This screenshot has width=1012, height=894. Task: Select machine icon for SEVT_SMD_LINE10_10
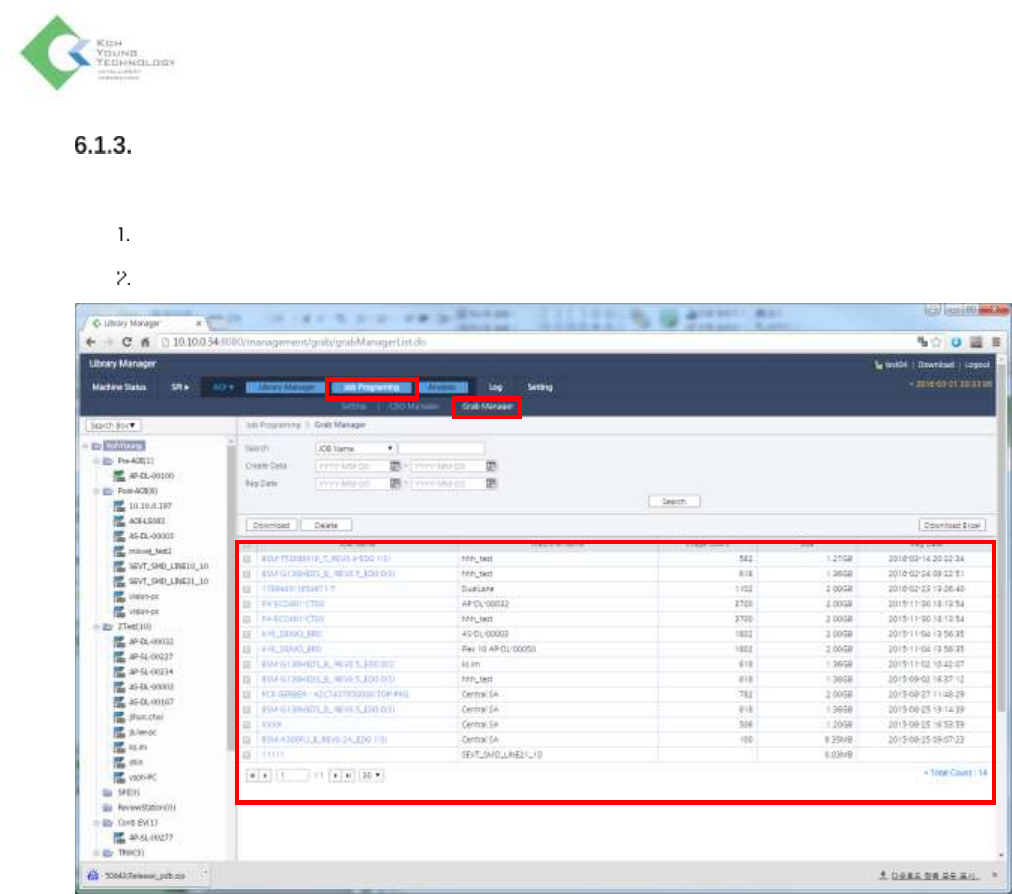[x=119, y=566]
